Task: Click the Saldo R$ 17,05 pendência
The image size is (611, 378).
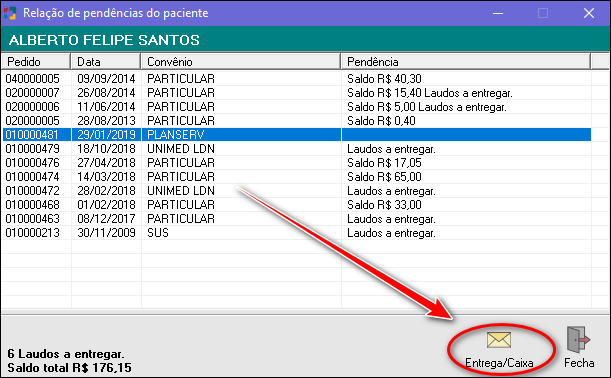Action: pyautogui.click(x=384, y=163)
